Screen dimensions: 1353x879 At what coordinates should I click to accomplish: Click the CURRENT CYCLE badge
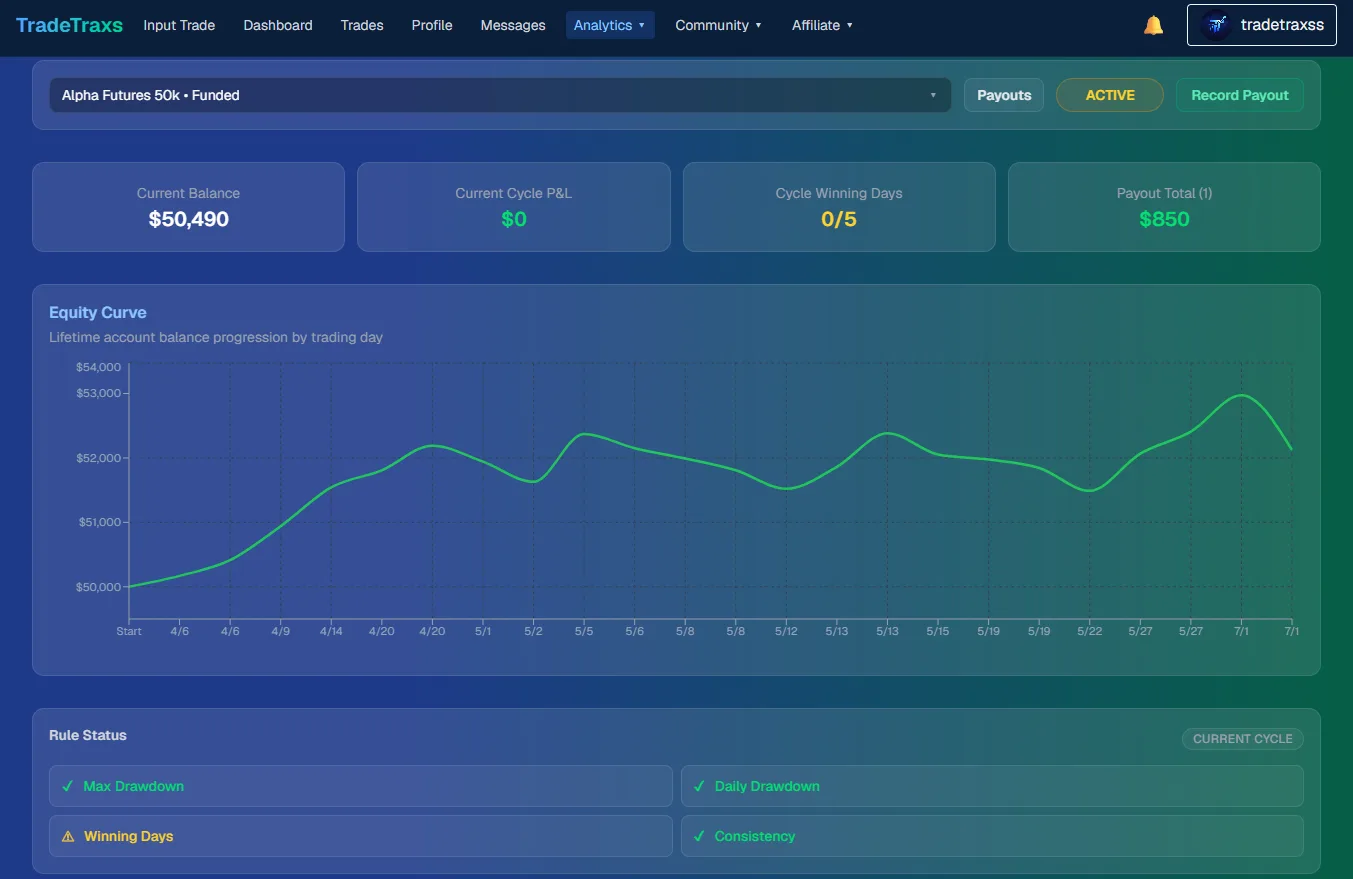coord(1243,739)
